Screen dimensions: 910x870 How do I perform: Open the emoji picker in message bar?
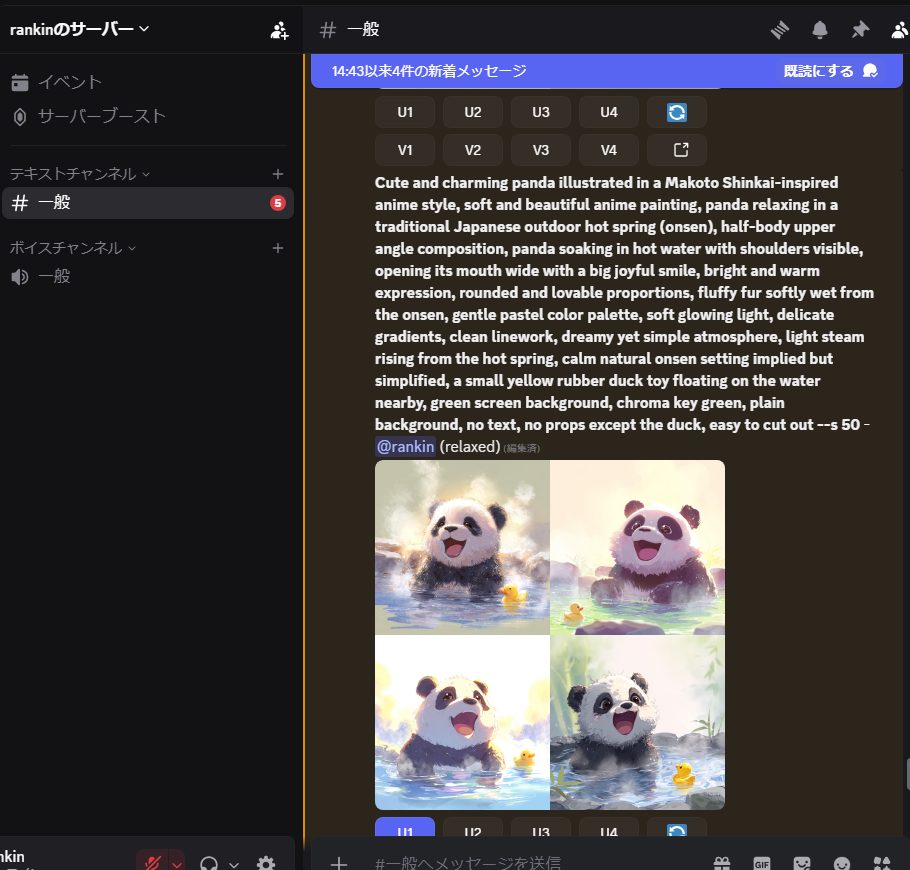842,863
